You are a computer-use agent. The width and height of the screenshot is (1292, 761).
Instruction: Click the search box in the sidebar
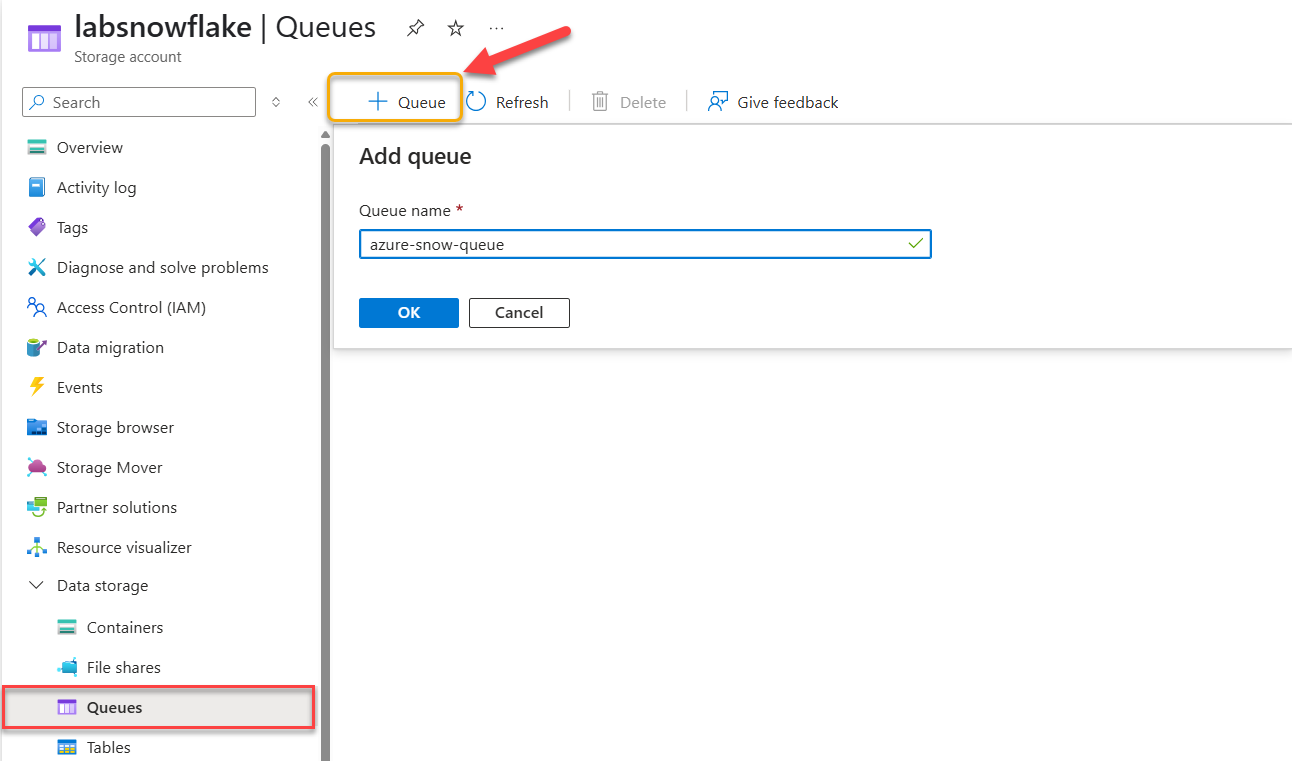(x=139, y=102)
